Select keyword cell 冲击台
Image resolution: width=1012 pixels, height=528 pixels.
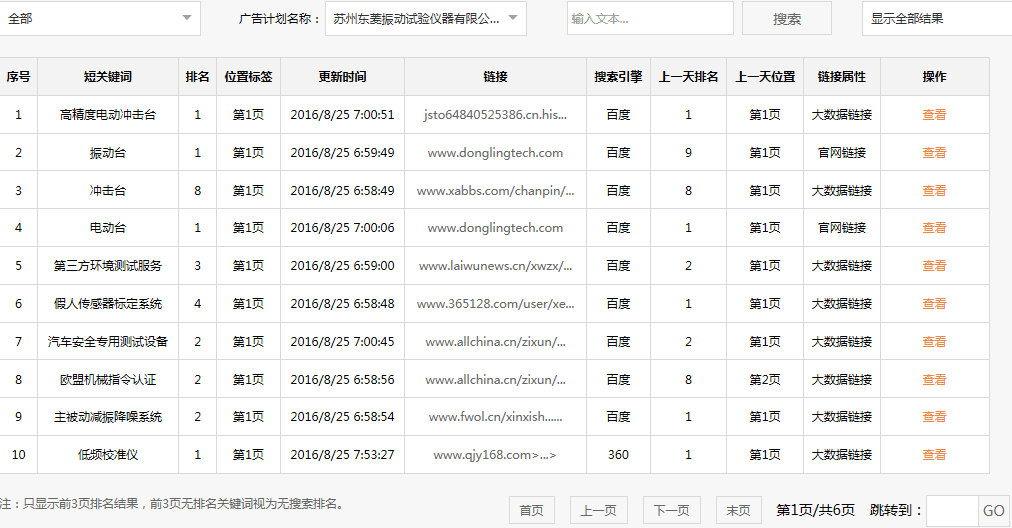[108, 190]
